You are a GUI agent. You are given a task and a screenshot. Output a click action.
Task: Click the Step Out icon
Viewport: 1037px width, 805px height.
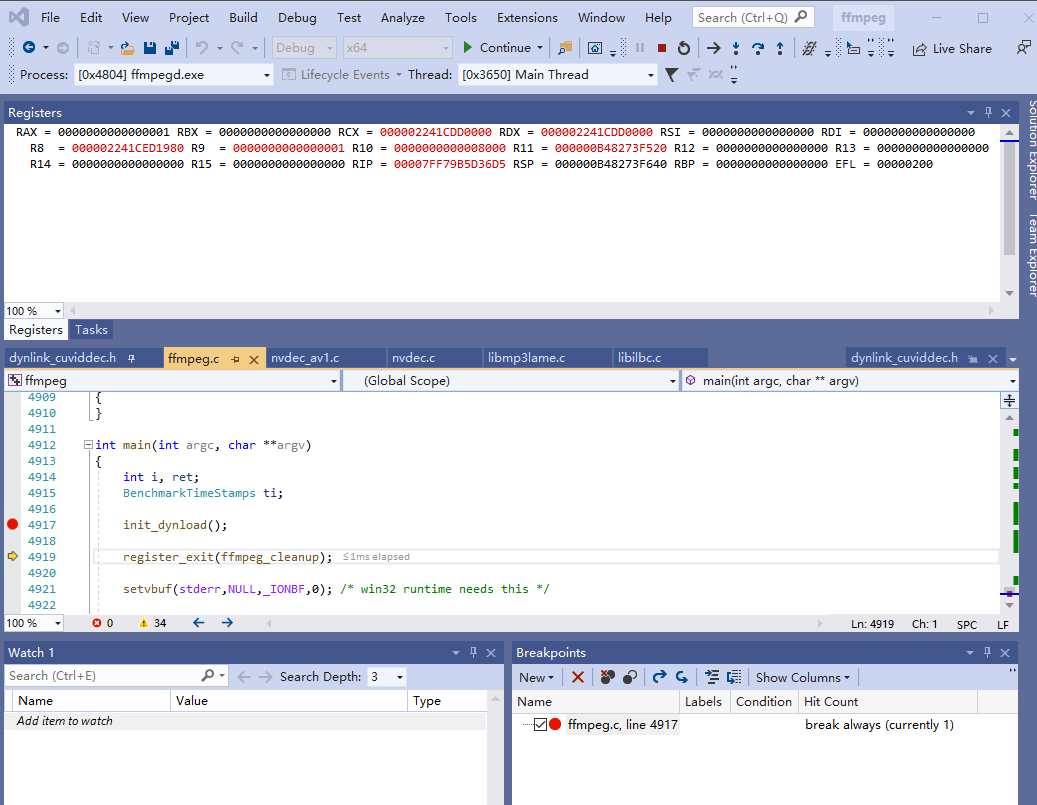pyautogui.click(x=780, y=48)
